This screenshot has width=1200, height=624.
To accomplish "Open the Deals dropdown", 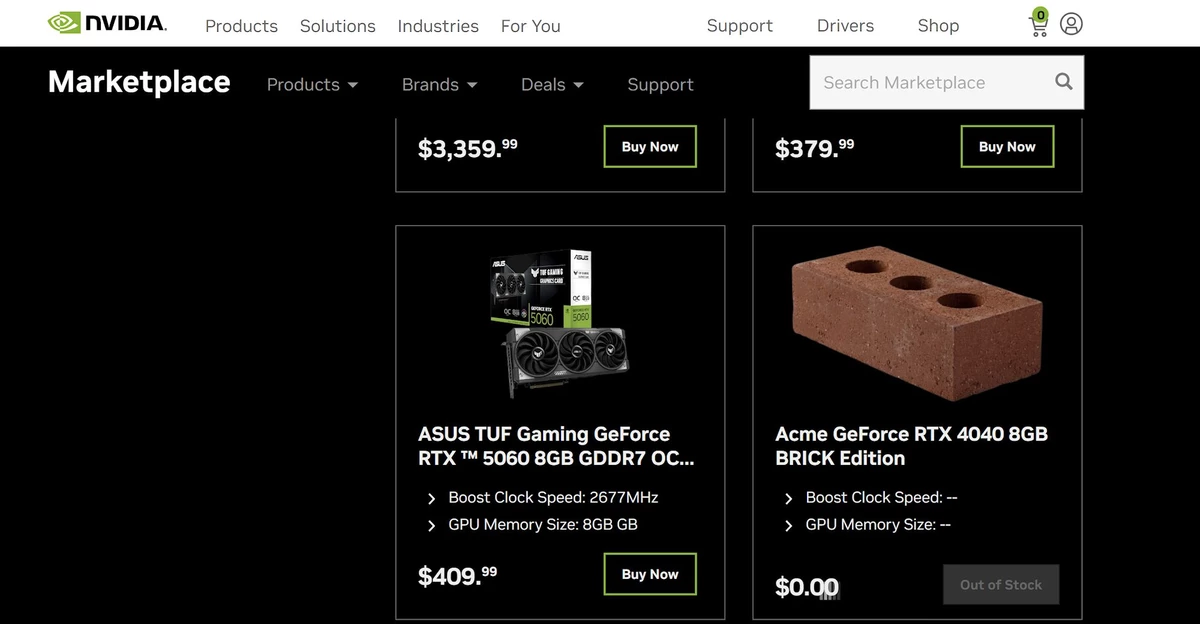I will pos(551,85).
